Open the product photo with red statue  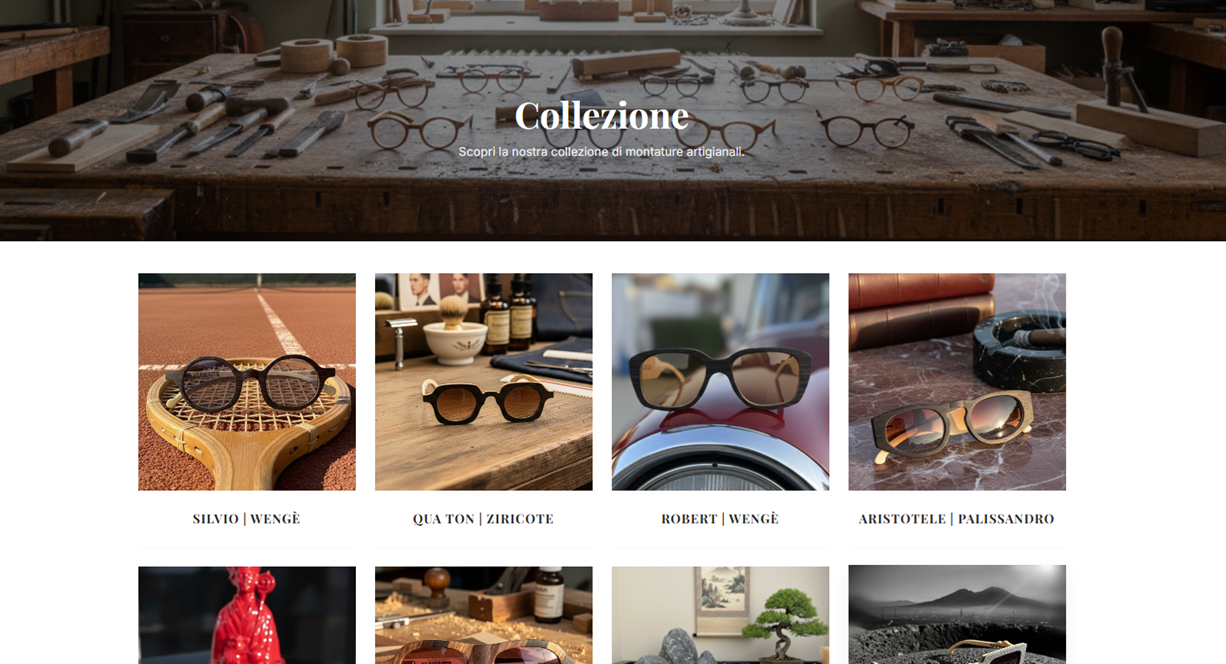247,615
